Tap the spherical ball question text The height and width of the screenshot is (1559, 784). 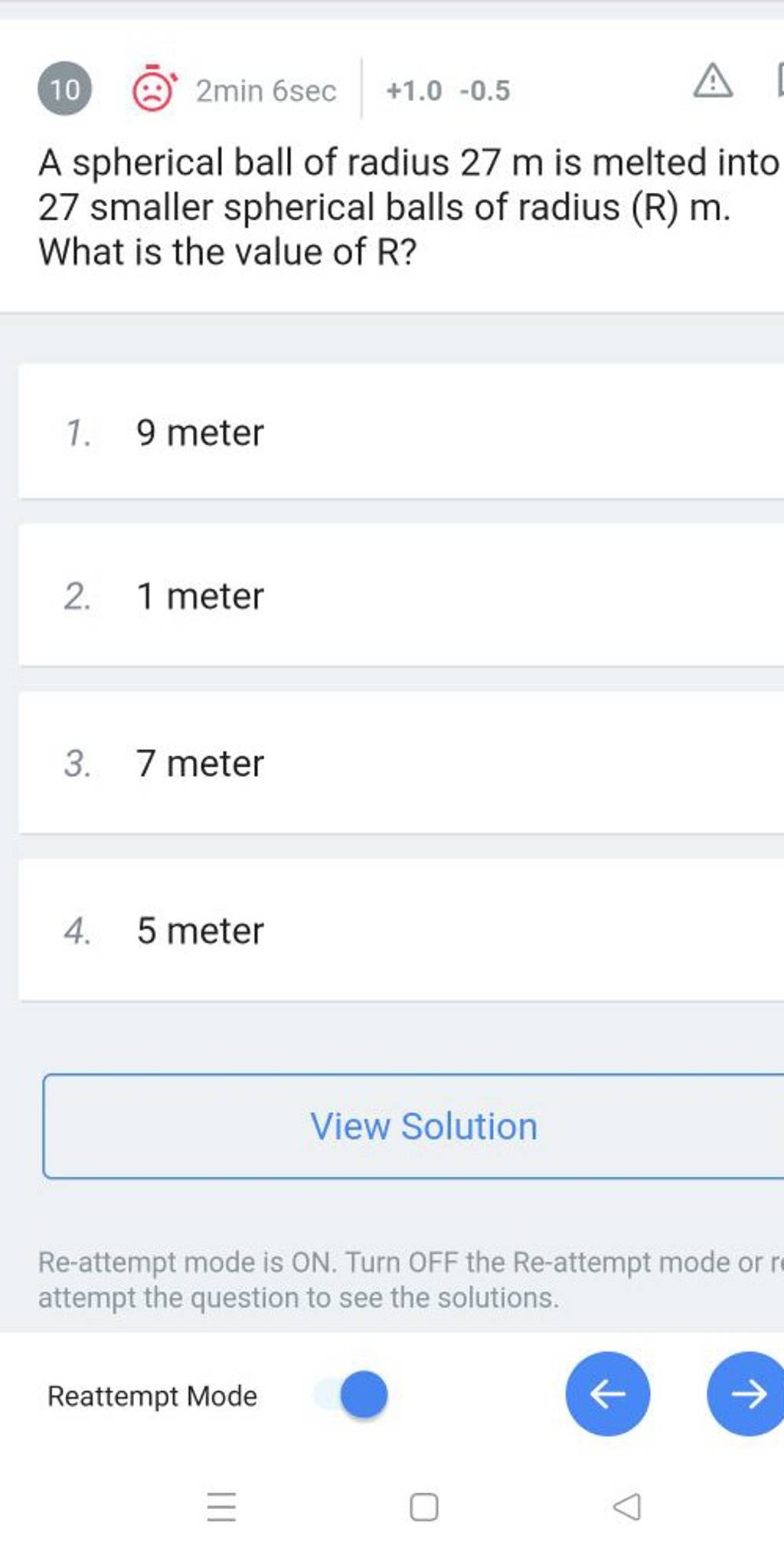coord(407,207)
